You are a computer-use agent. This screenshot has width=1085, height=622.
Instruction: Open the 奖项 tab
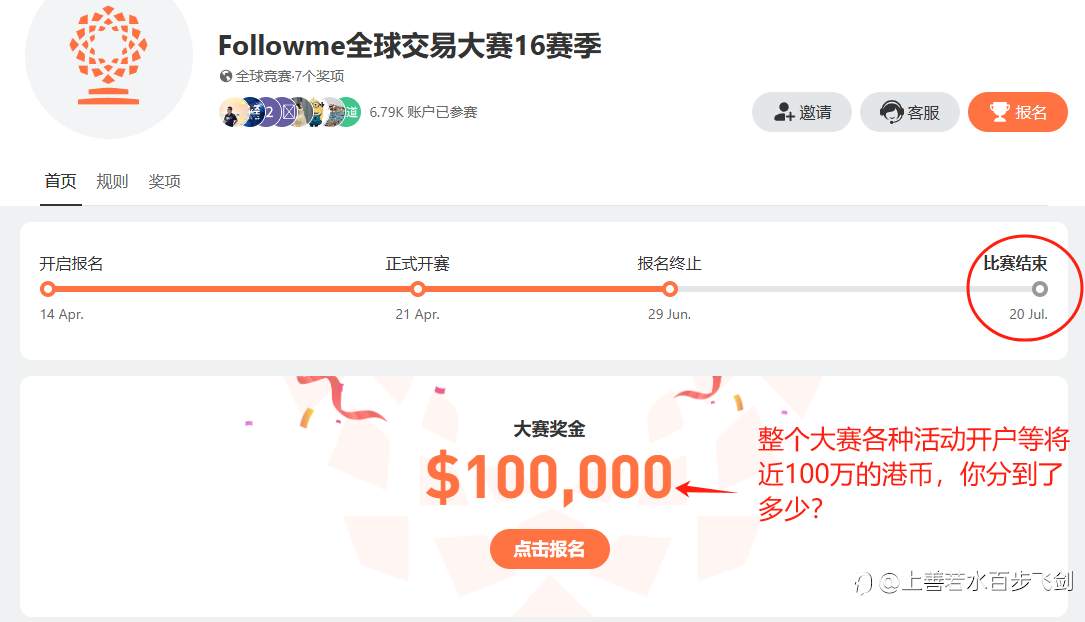coord(165,181)
